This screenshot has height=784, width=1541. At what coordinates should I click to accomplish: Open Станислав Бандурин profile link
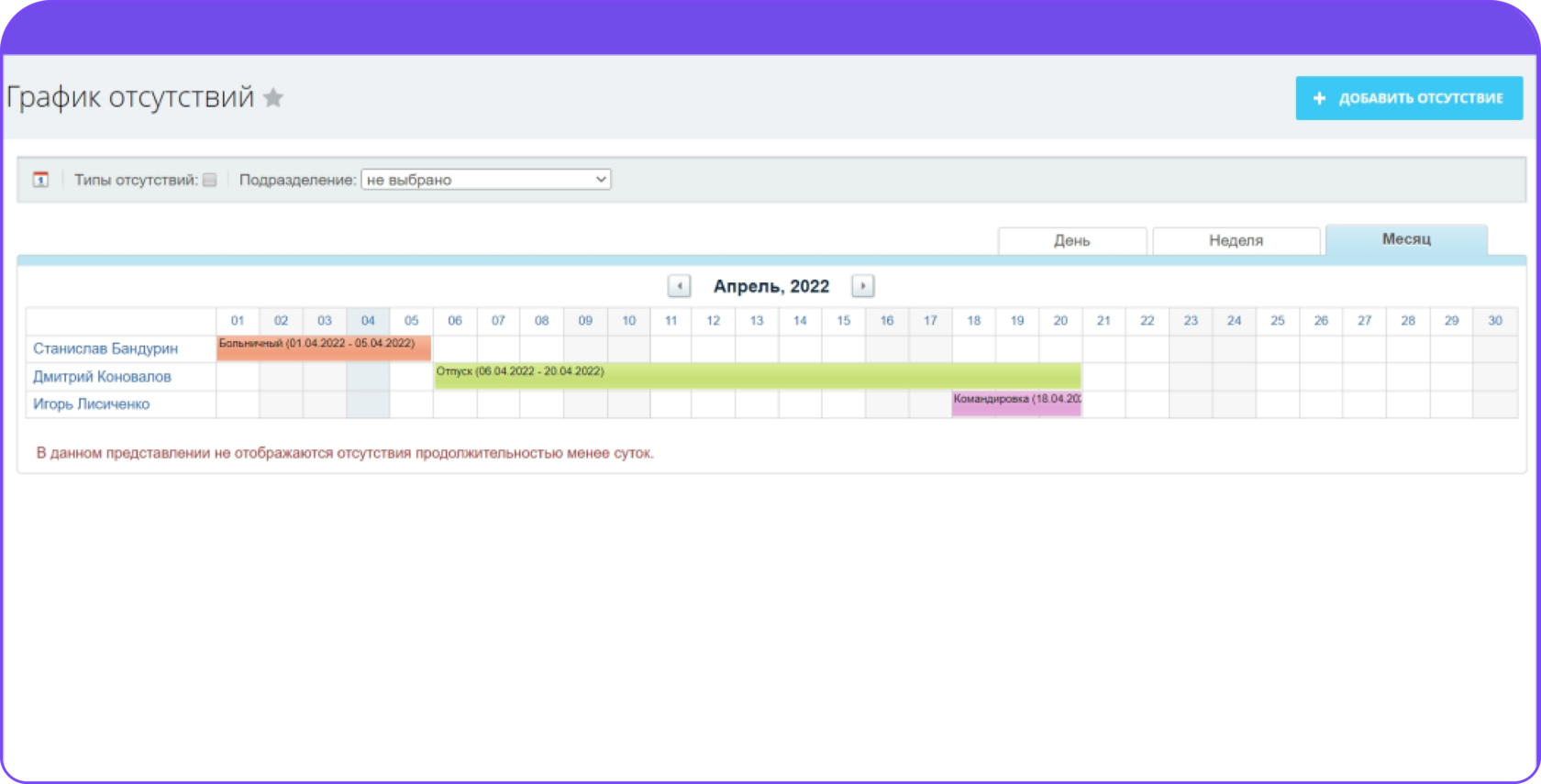tap(105, 348)
